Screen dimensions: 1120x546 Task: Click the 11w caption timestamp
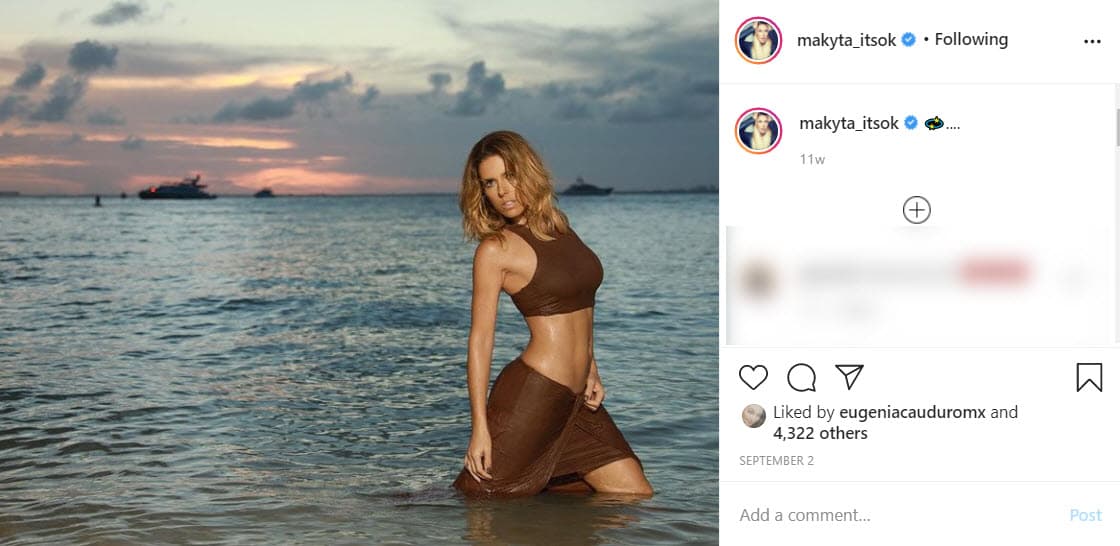click(812, 159)
